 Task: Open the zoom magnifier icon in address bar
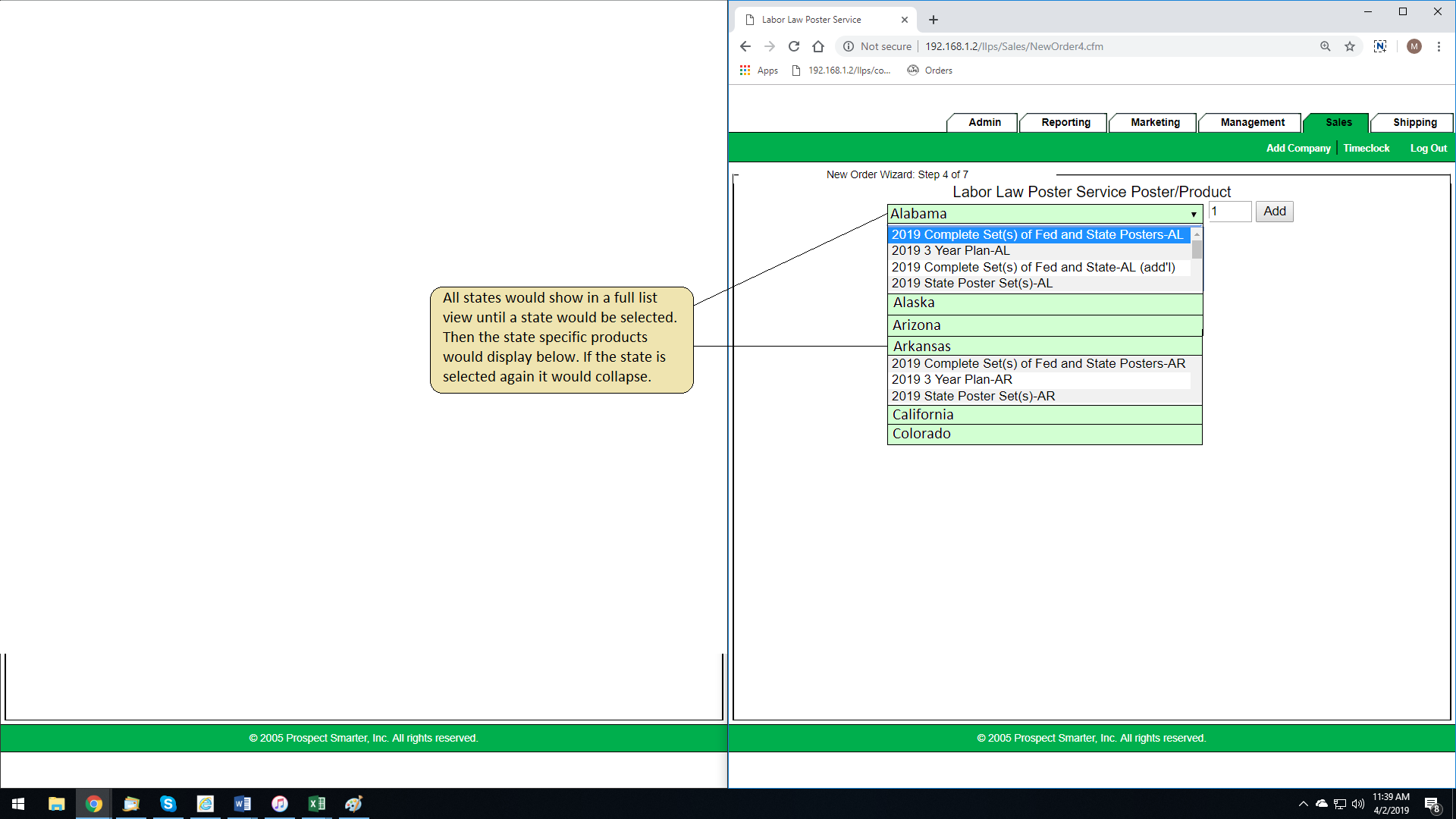tap(1325, 46)
